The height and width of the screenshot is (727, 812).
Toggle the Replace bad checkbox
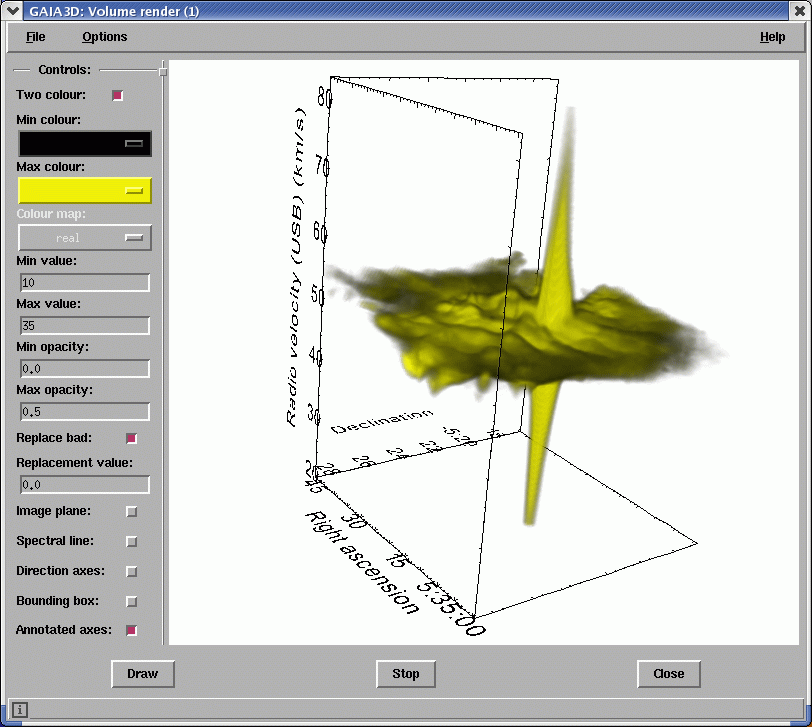point(132,439)
